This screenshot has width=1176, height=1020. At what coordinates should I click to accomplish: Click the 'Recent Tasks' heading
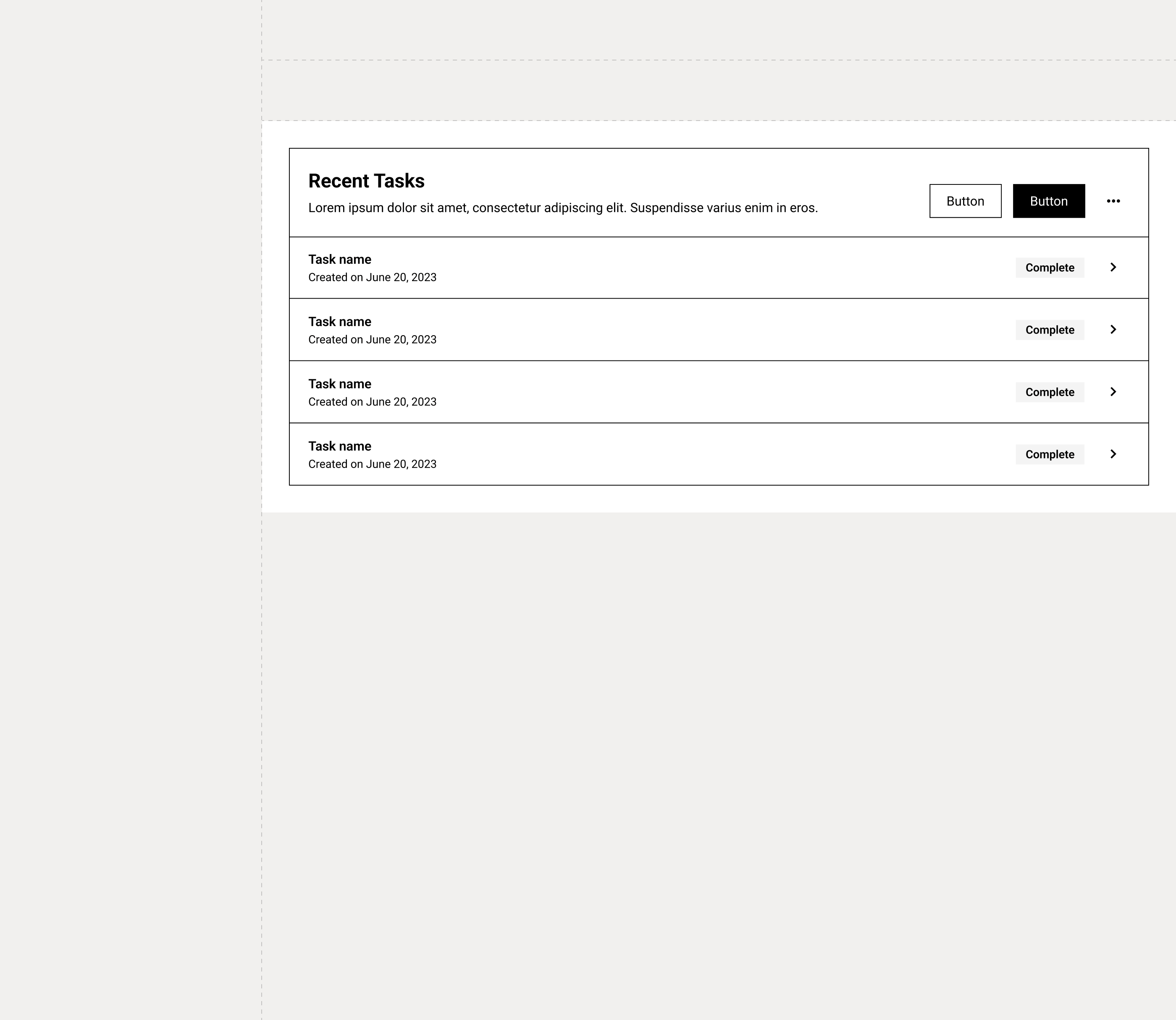366,181
